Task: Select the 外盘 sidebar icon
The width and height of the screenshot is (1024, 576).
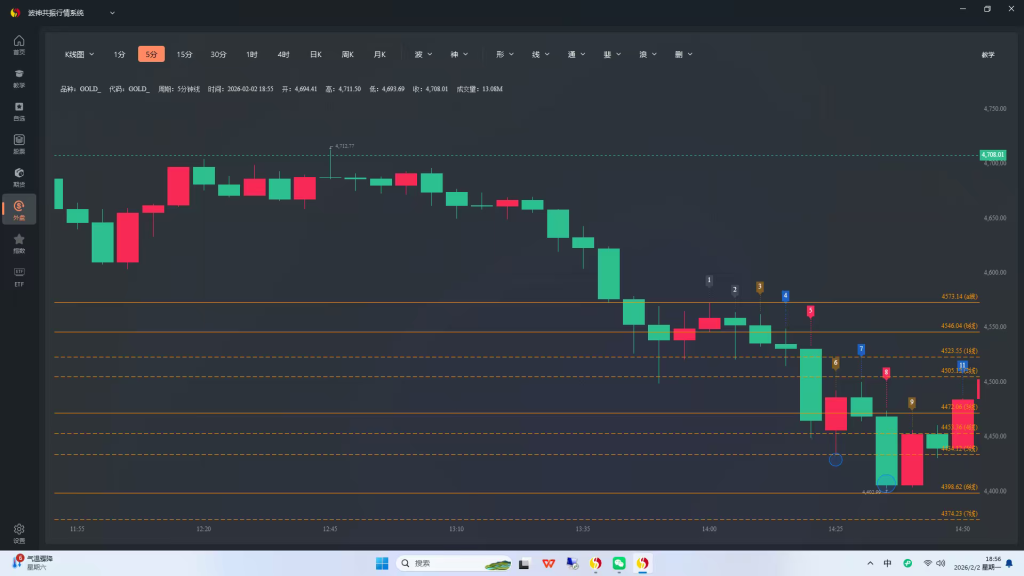Action: coord(19,208)
